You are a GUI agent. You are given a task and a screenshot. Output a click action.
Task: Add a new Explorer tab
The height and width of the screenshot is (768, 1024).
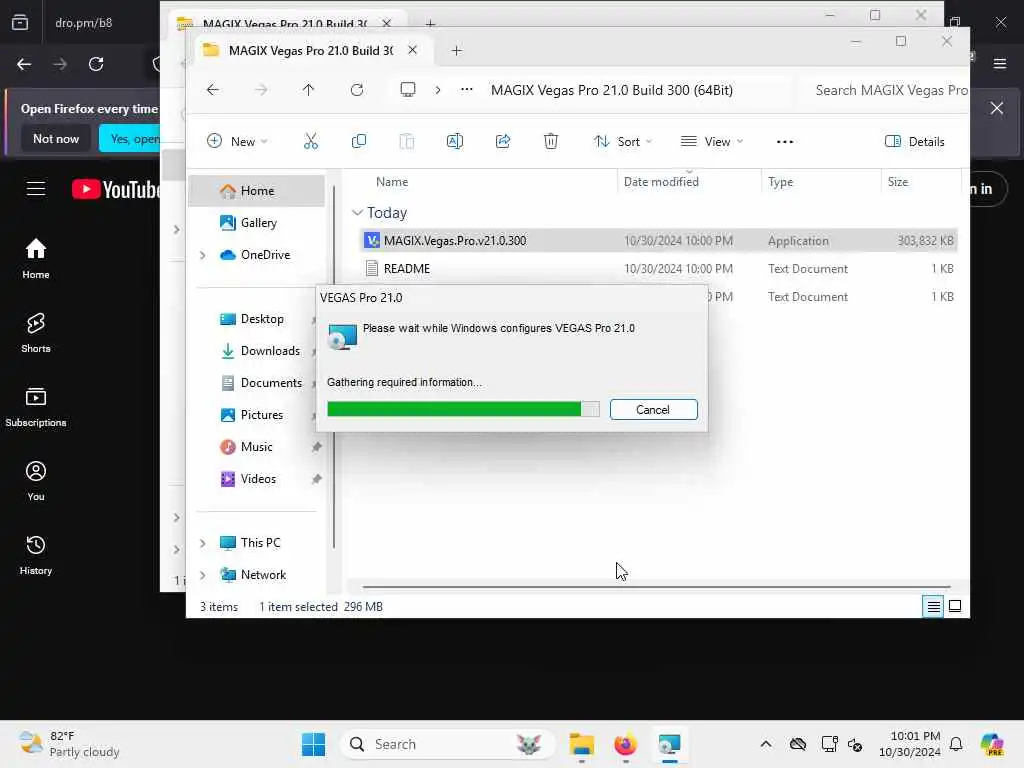tap(456, 50)
